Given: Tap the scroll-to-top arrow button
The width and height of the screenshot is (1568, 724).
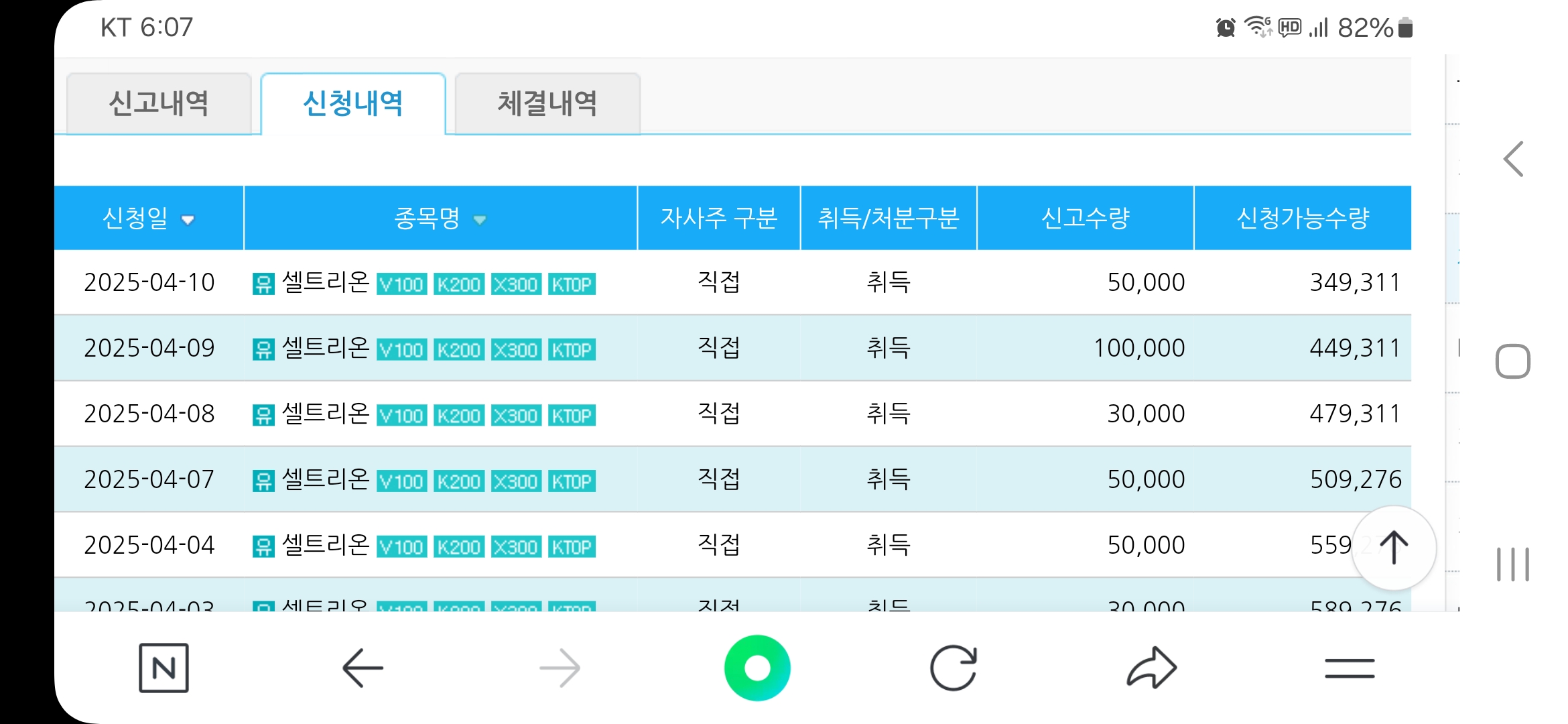Looking at the screenshot, I should point(1393,547).
